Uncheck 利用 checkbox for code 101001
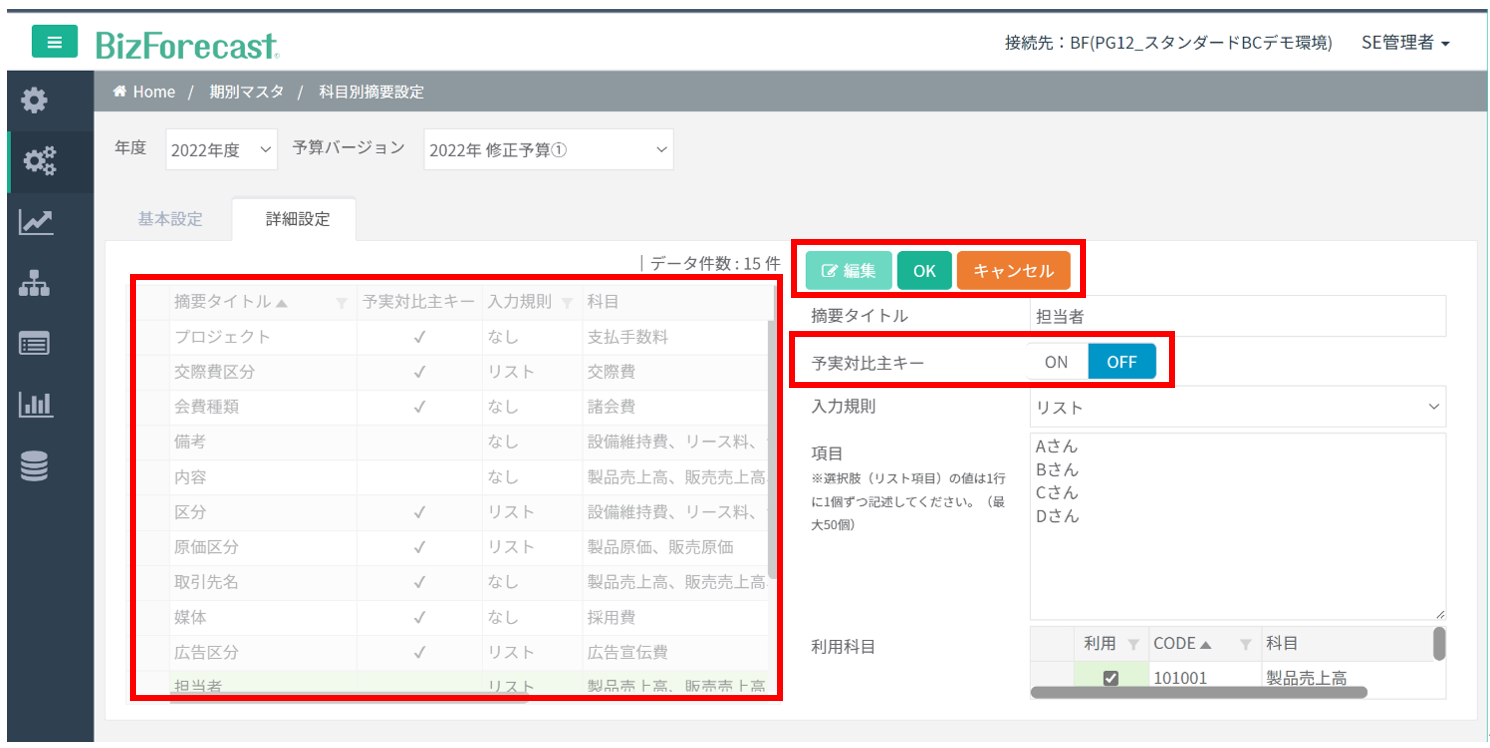The image size is (1490, 748). pyautogui.click(x=1110, y=678)
